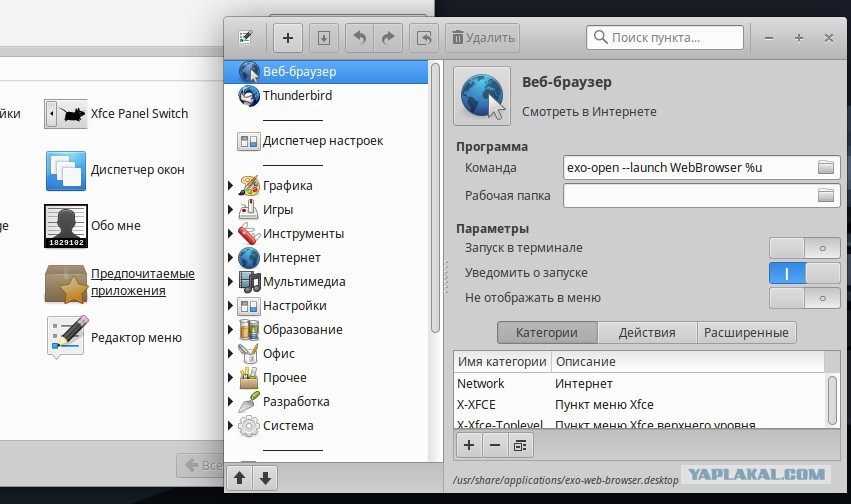Click the menu tree vertical scrollbar
This screenshot has height=504, width=851.
[x=435, y=198]
